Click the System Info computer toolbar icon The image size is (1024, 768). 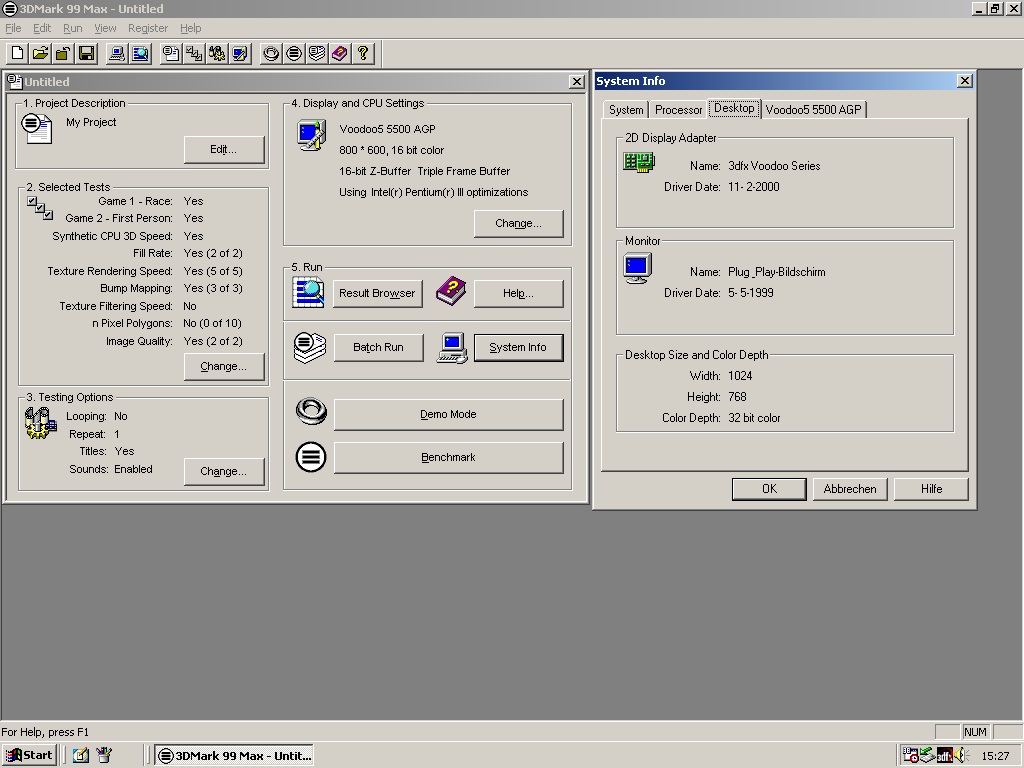tap(117, 53)
